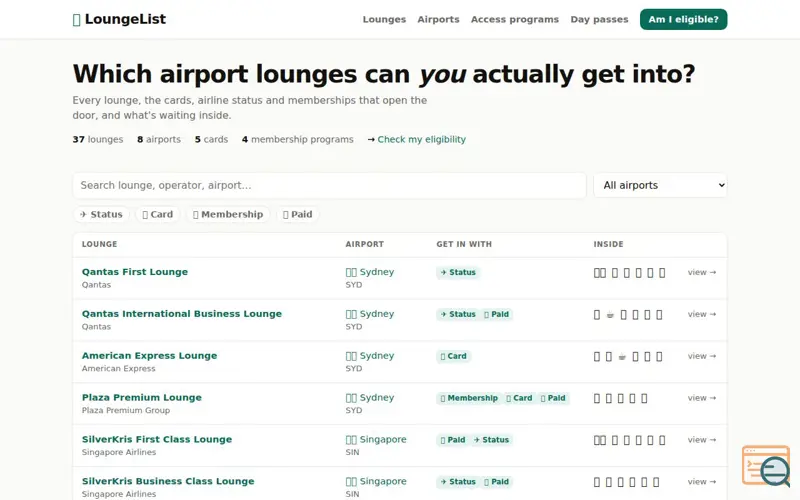Open American Express Lounge entry
Screen dimensions: 800x500
(149, 356)
